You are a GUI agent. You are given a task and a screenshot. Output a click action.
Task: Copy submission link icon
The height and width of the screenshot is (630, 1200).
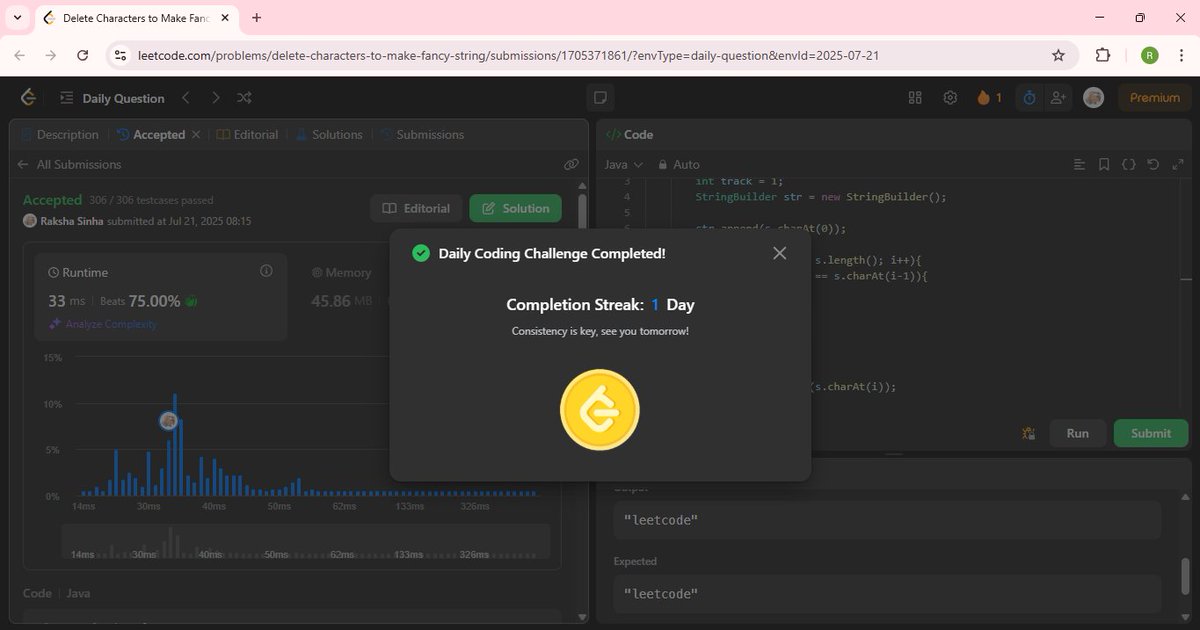coord(571,164)
